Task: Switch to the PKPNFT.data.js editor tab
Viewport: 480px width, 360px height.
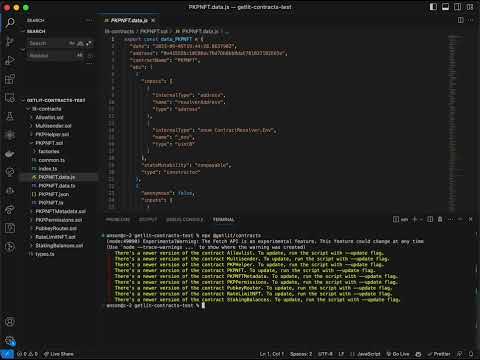Action: (129, 21)
